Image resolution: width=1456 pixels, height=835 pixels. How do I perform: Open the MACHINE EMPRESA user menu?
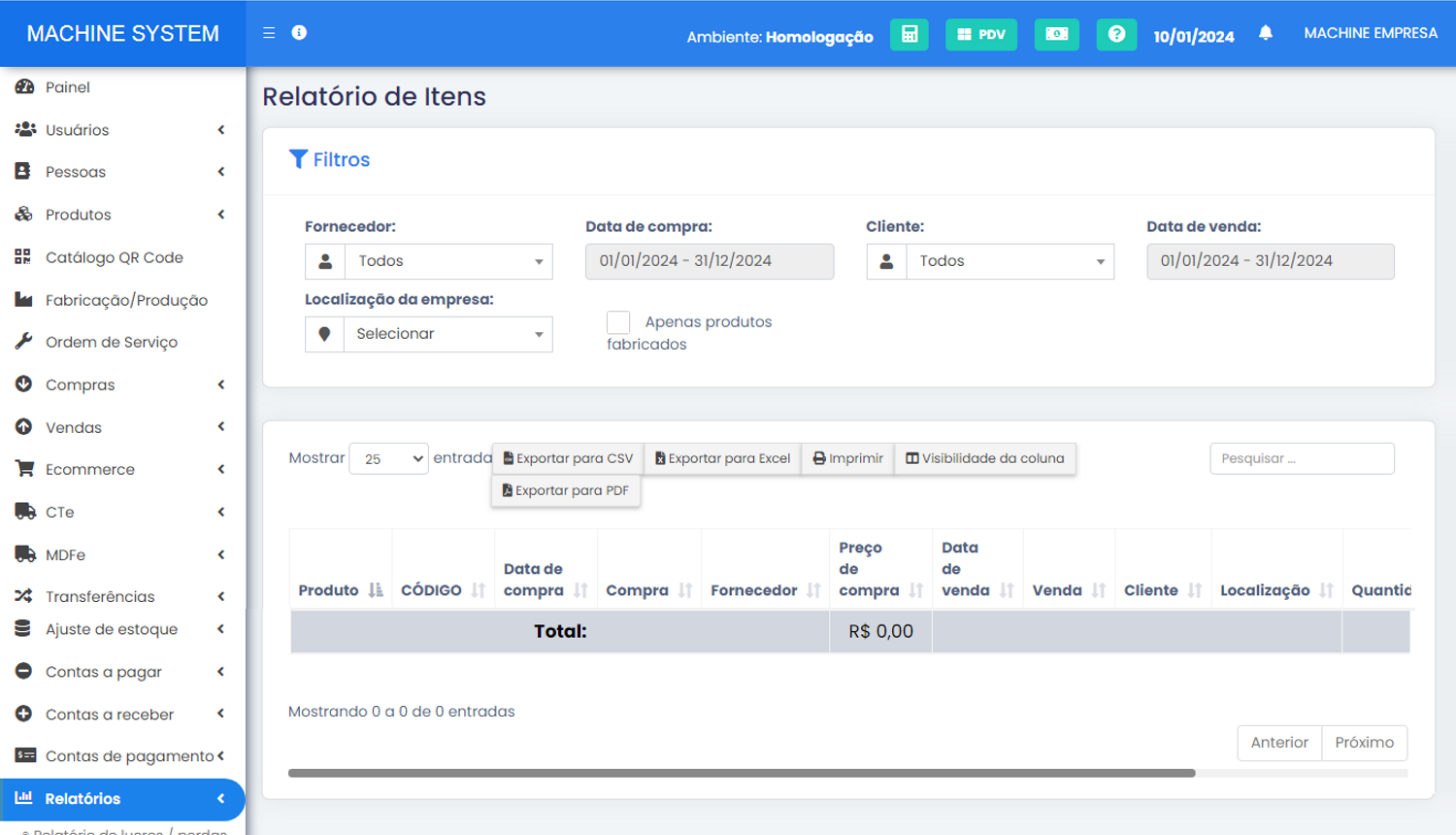1371,33
